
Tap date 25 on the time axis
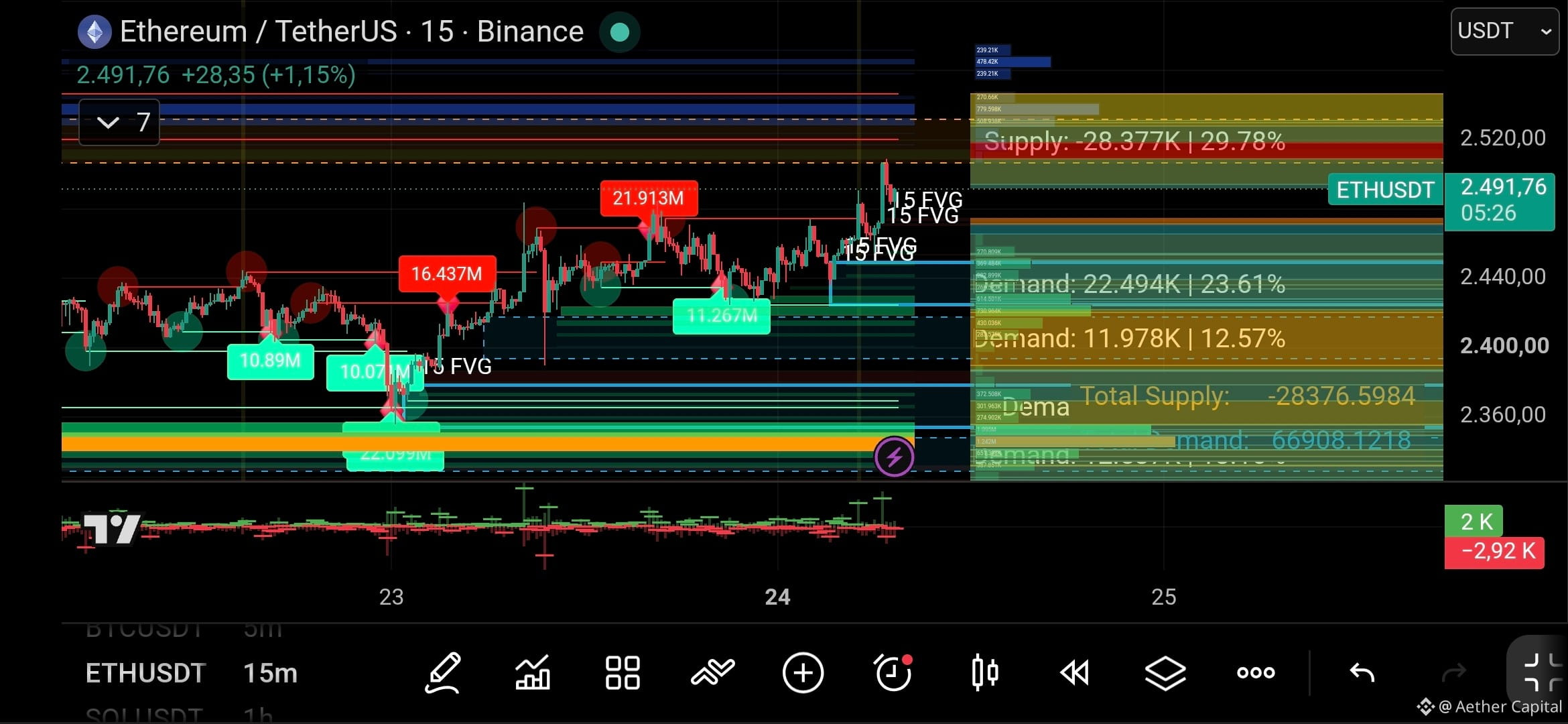pyautogui.click(x=1164, y=597)
